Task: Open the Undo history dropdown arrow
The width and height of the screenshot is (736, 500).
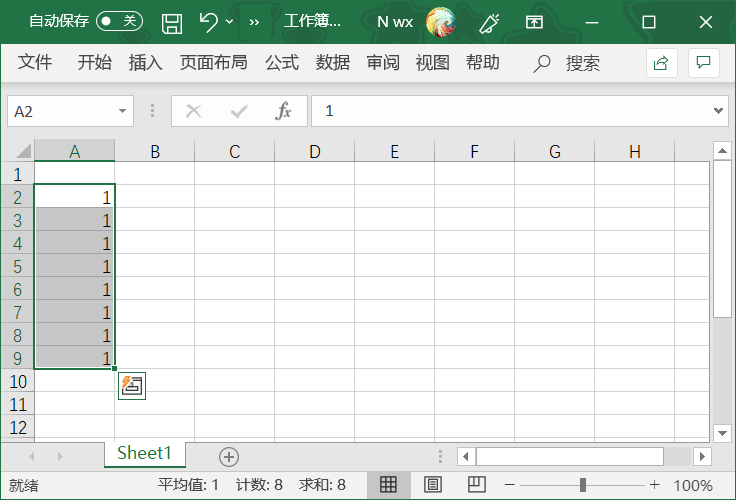Action: [229, 22]
